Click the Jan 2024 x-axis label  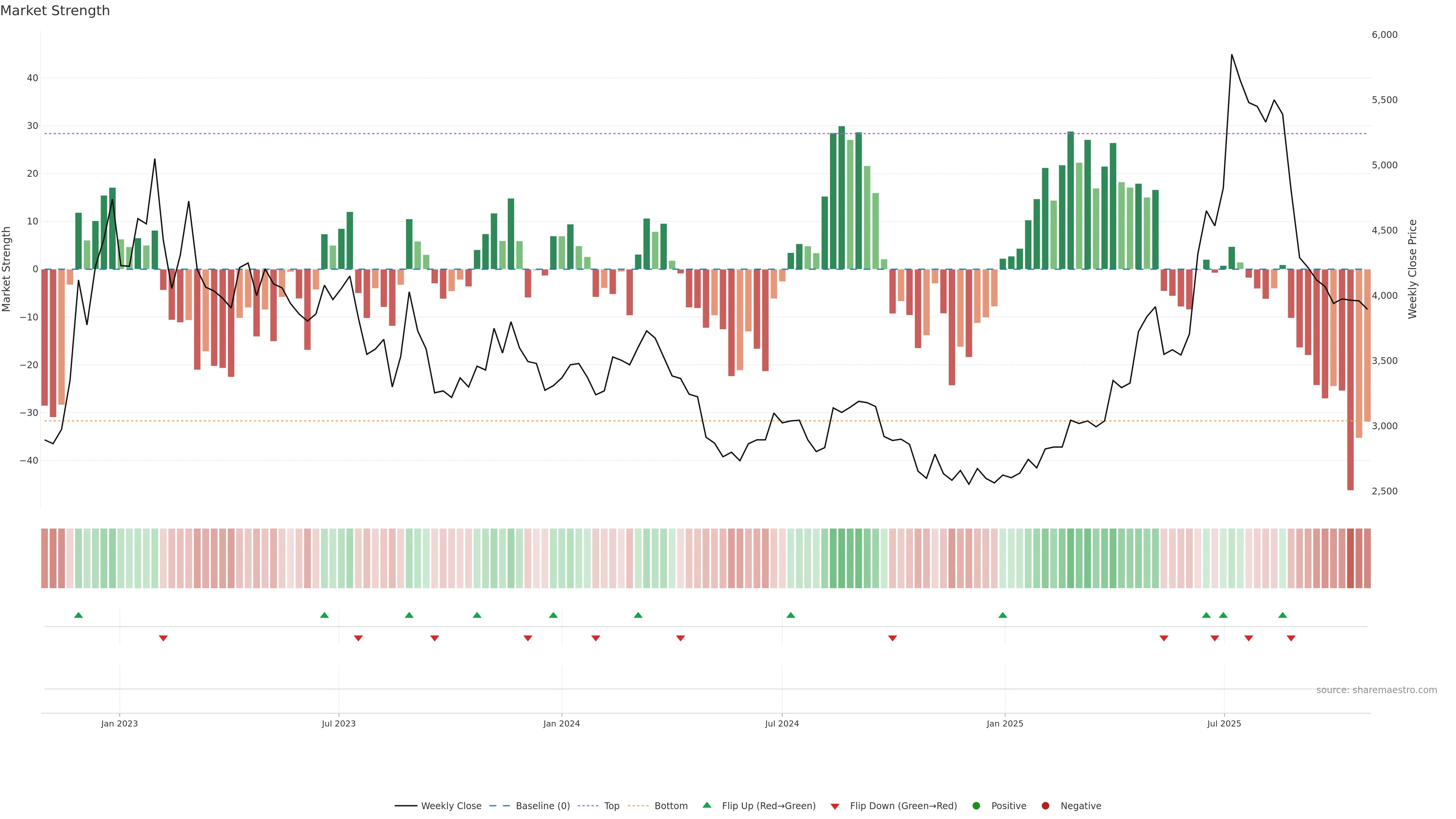point(561,723)
